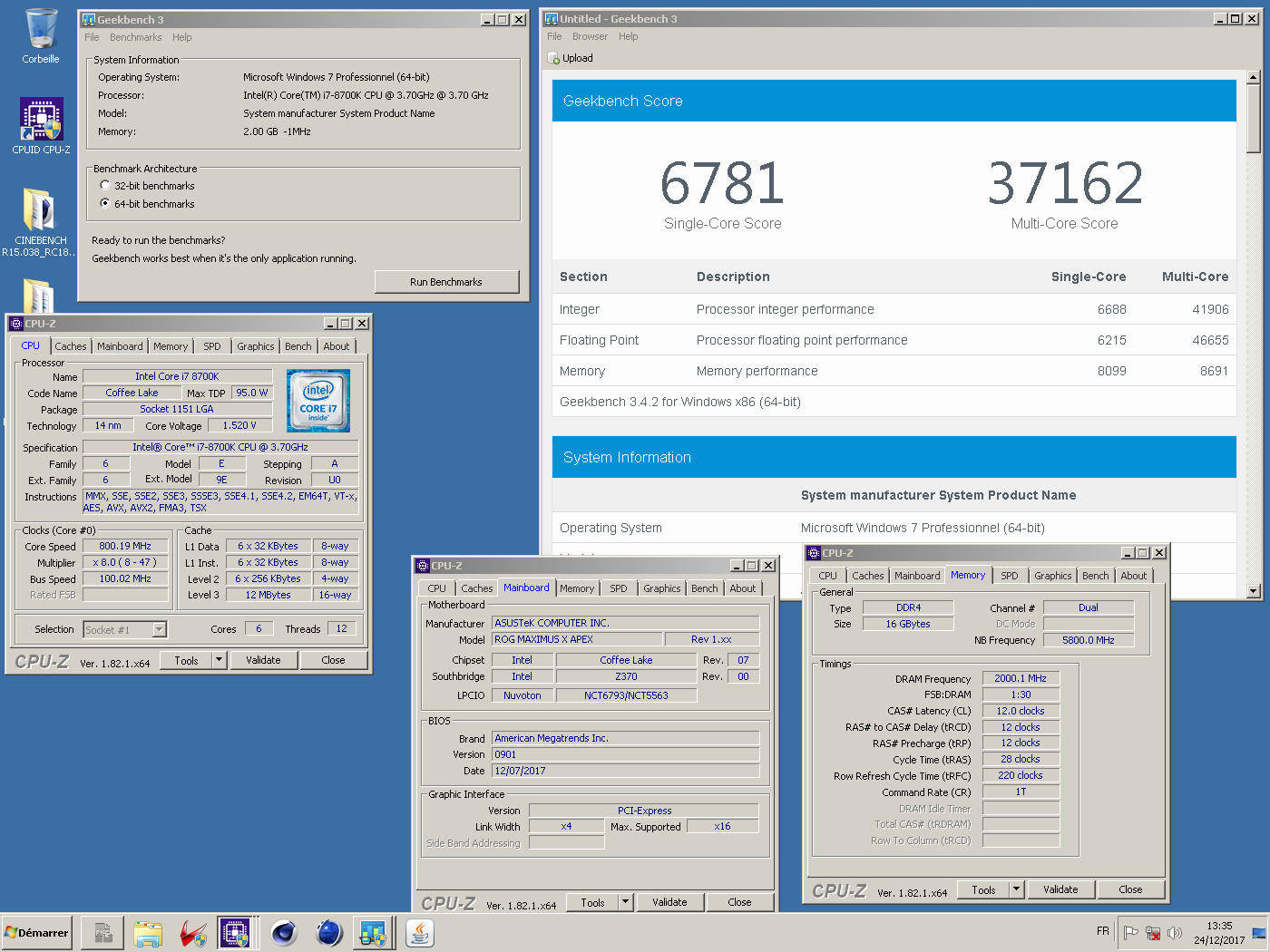The width and height of the screenshot is (1270, 952).
Task: Switch to Graphics tab in CPU-Z Memory window
Action: pos(1052,576)
